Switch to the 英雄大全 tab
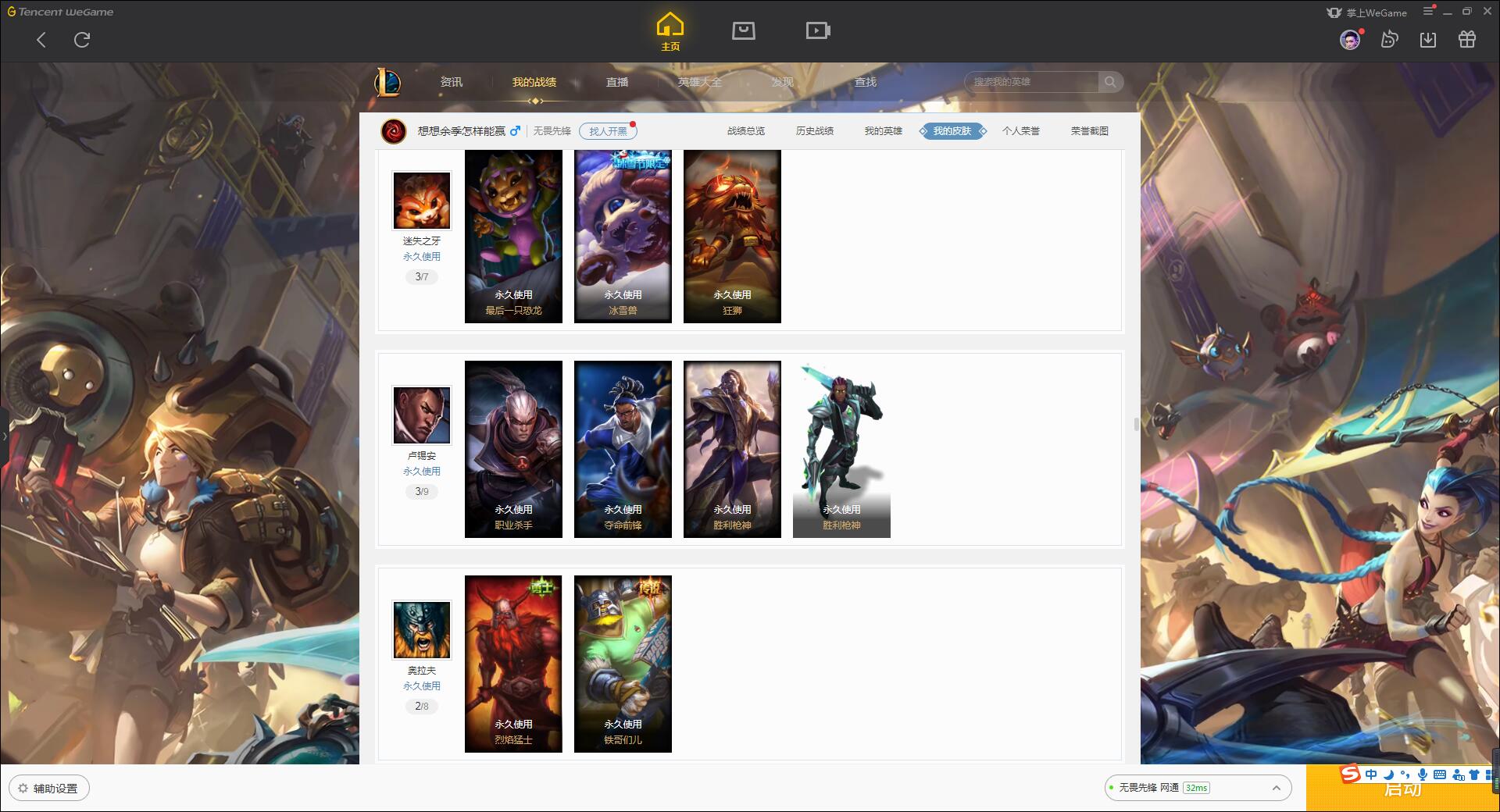This screenshot has height=812, width=1500. [700, 82]
